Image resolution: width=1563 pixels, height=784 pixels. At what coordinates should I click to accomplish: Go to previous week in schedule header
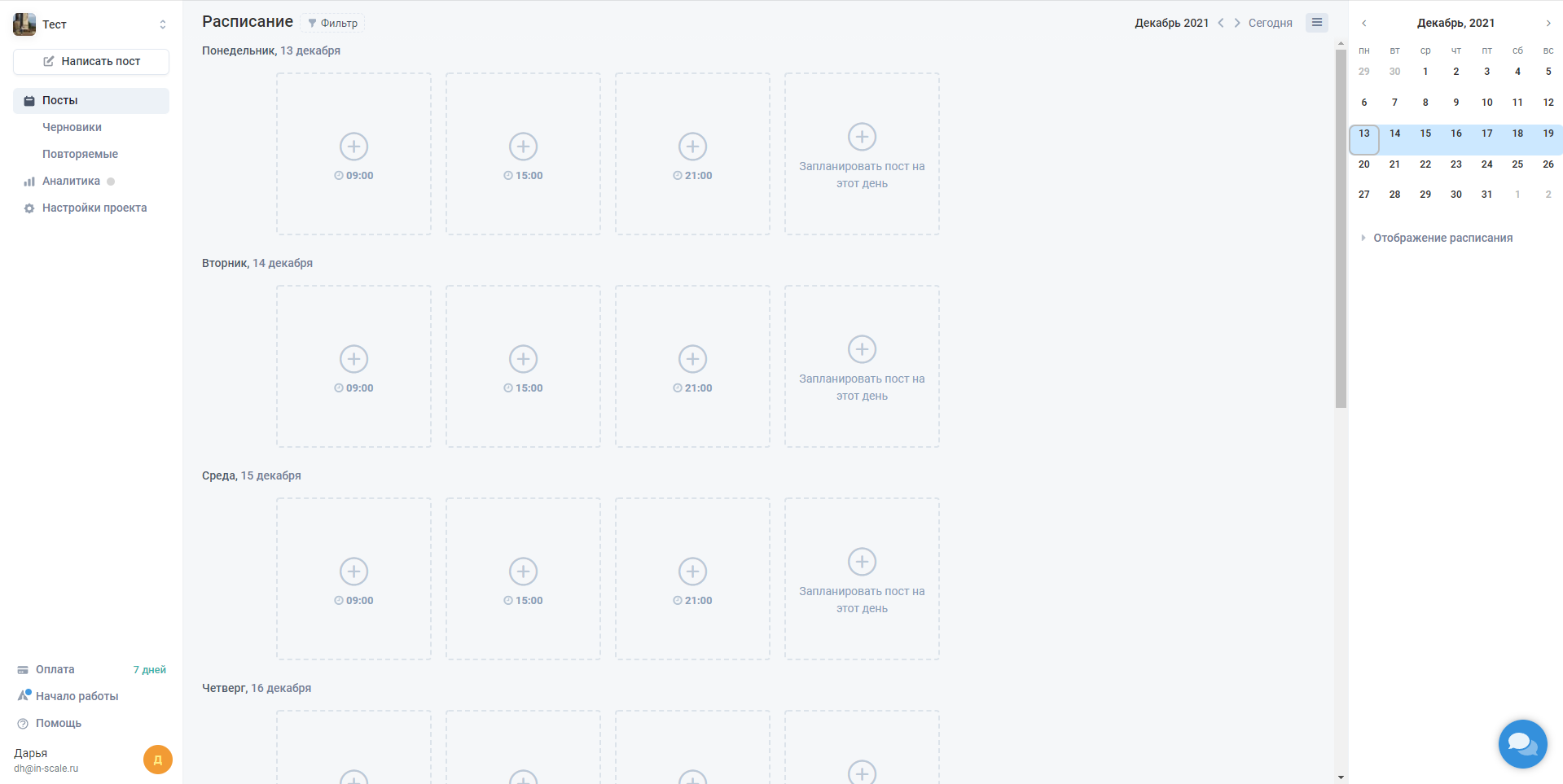pyautogui.click(x=1221, y=23)
